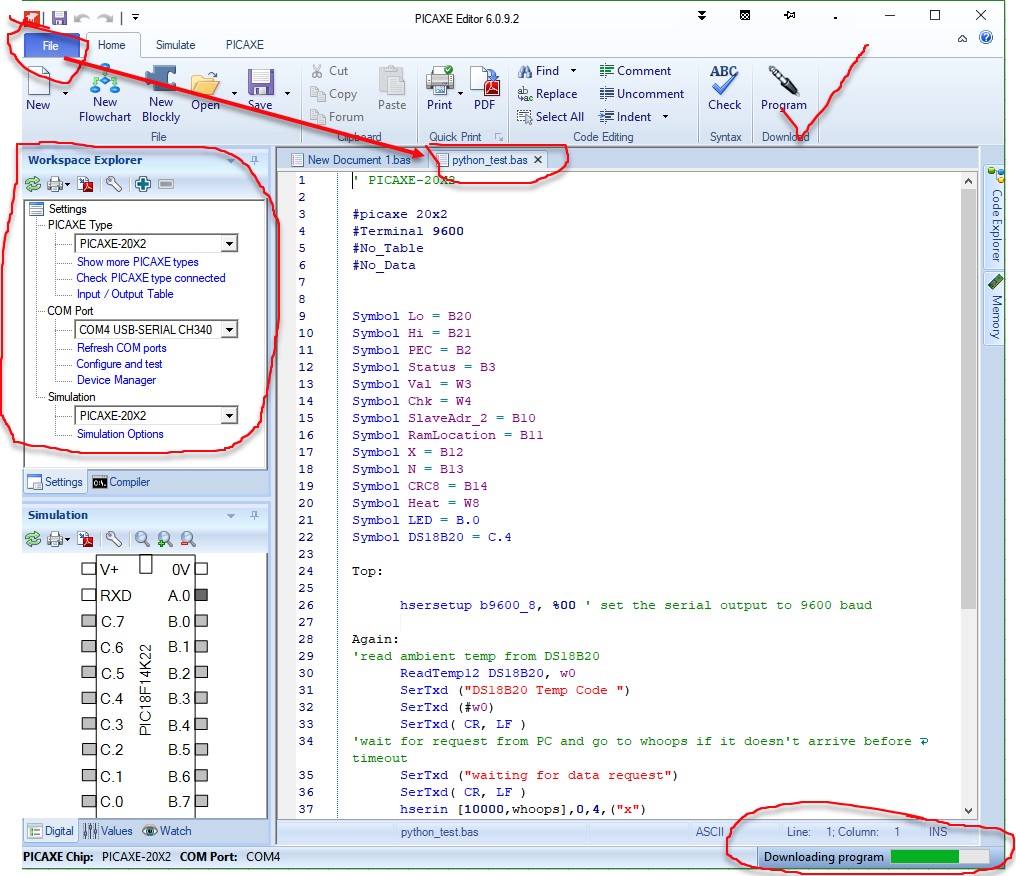Toggle the B.7 pin box

point(202,801)
